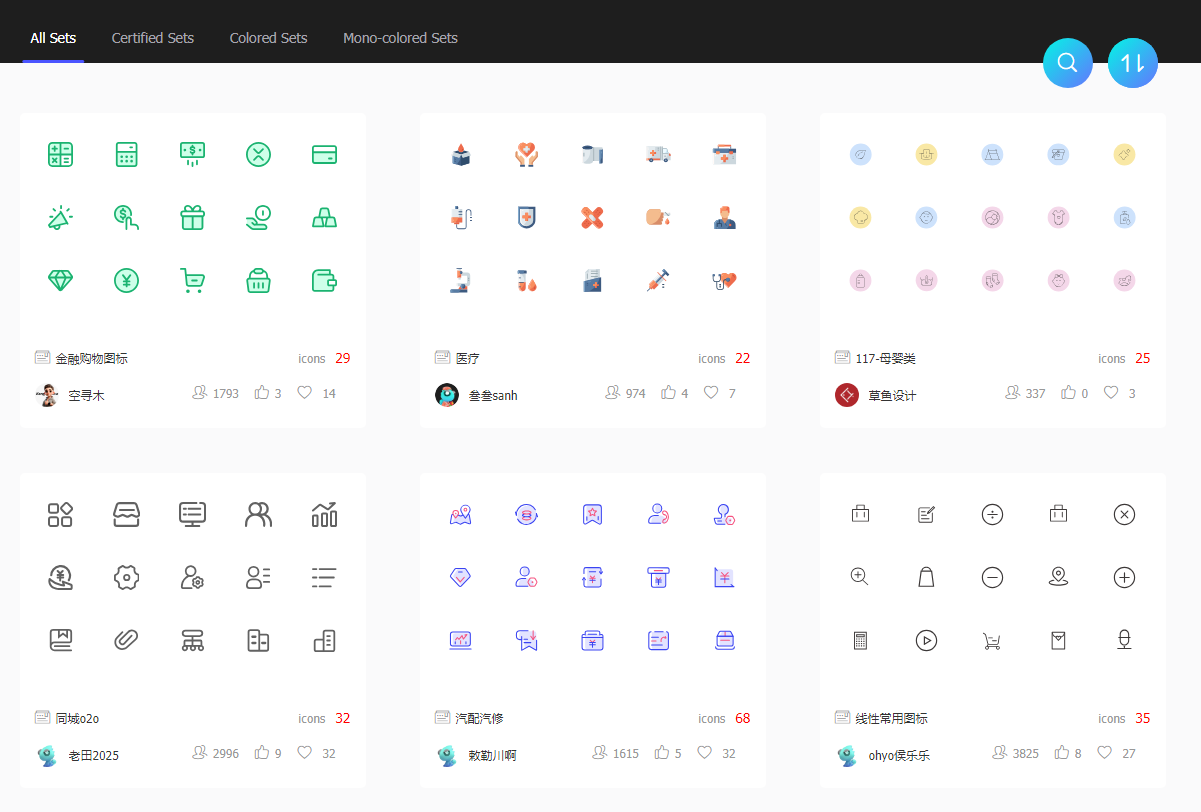Select the green wallet icon
The image size is (1201, 812).
tap(325, 281)
